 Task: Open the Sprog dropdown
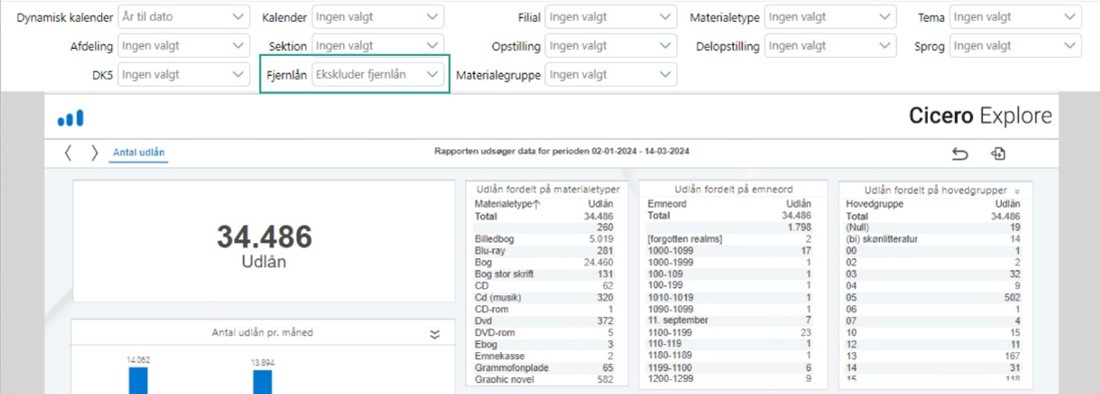tap(1015, 46)
